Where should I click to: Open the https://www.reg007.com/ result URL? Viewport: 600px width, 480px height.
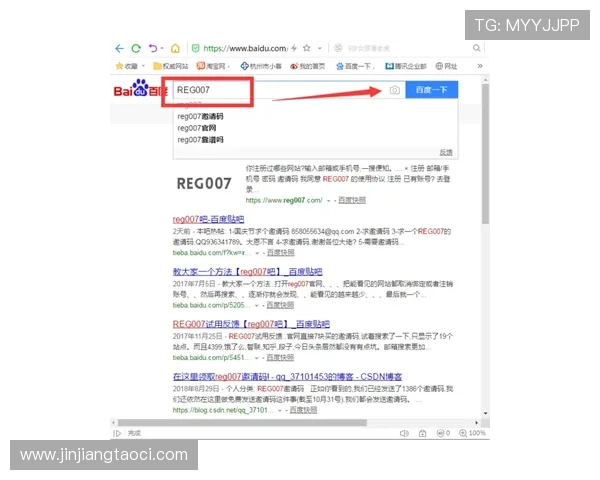tap(284, 200)
